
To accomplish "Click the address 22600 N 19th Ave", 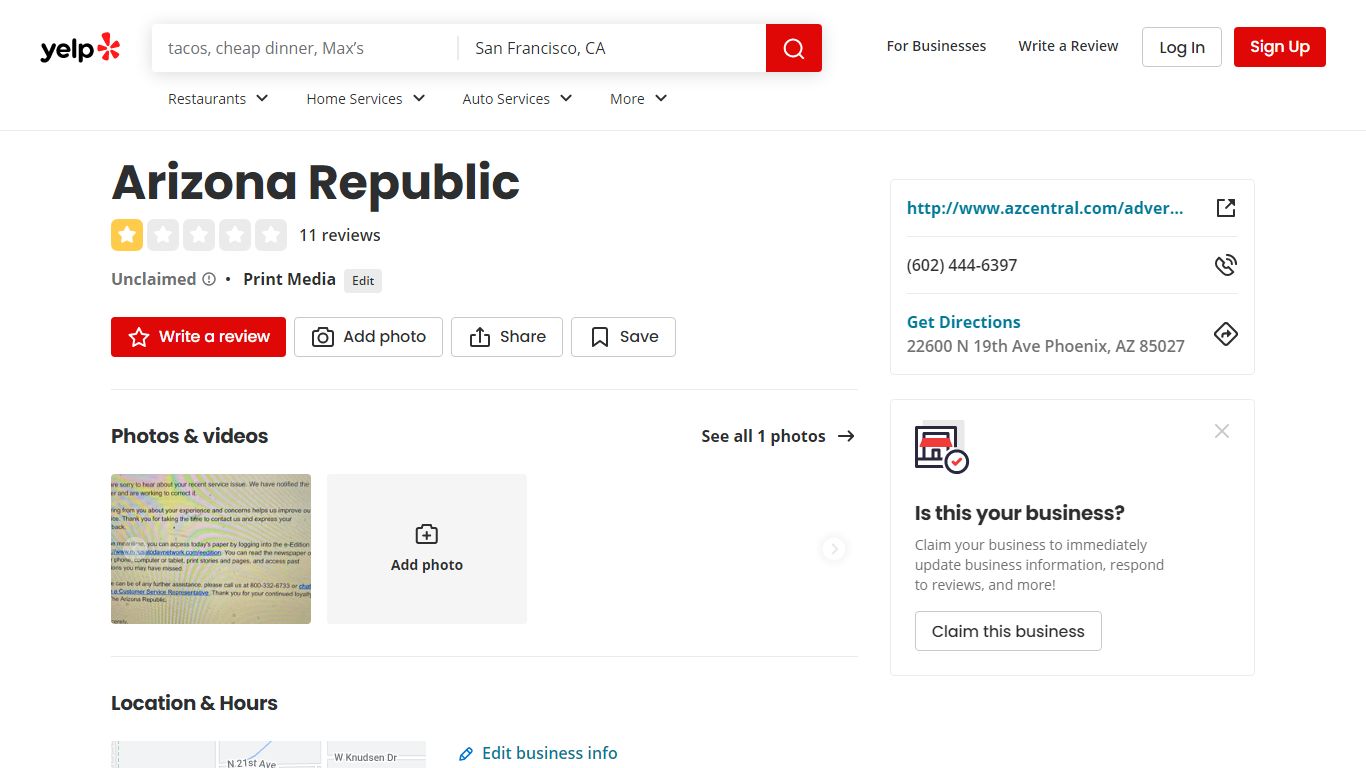I will [1046, 346].
